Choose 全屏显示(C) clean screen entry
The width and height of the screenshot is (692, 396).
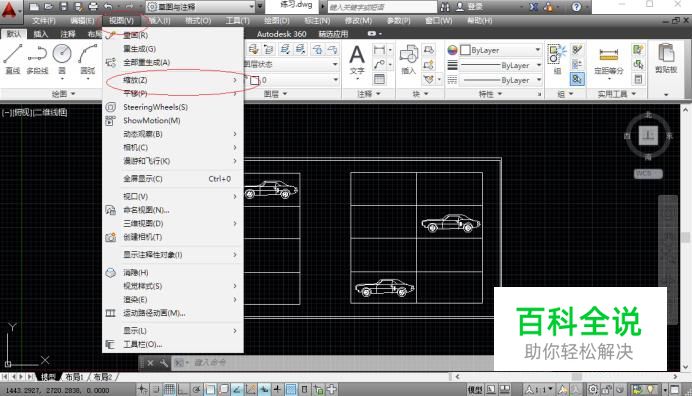(173, 179)
